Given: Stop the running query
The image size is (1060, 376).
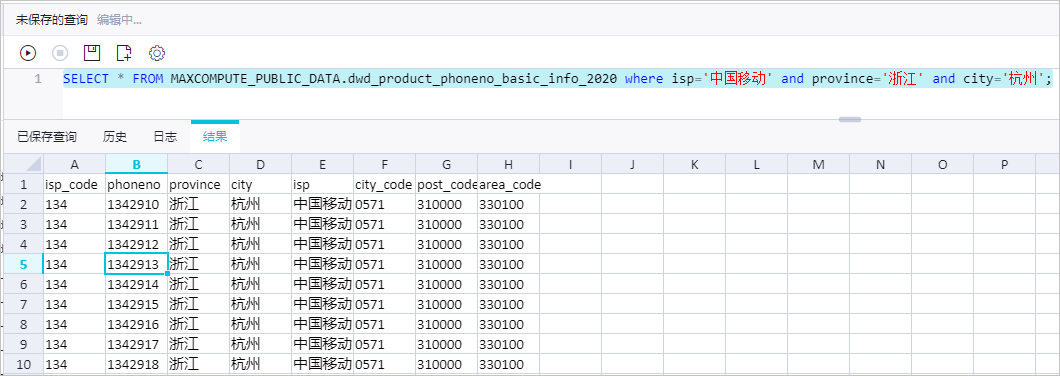Looking at the screenshot, I should 61,53.
